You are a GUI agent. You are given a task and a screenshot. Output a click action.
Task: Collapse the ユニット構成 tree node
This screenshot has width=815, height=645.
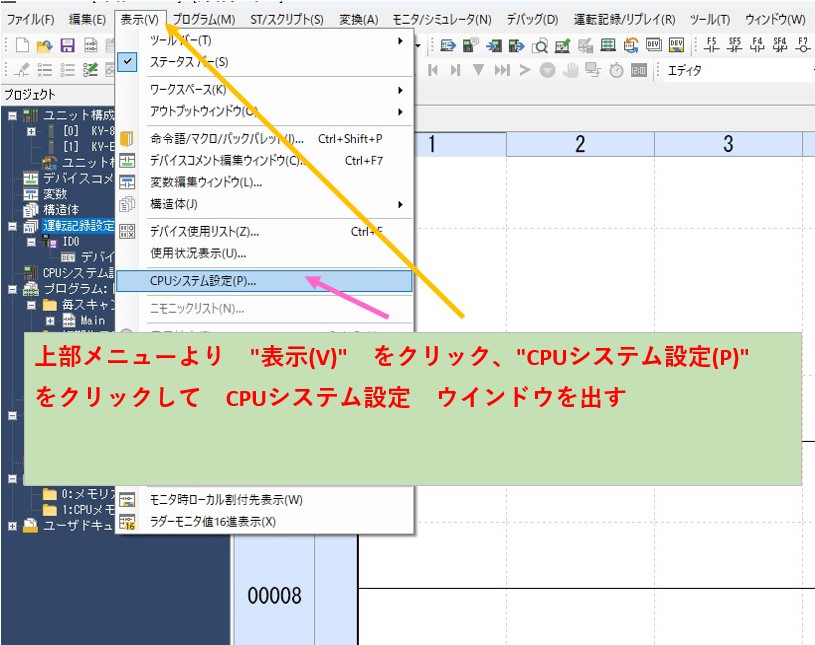pos(12,116)
